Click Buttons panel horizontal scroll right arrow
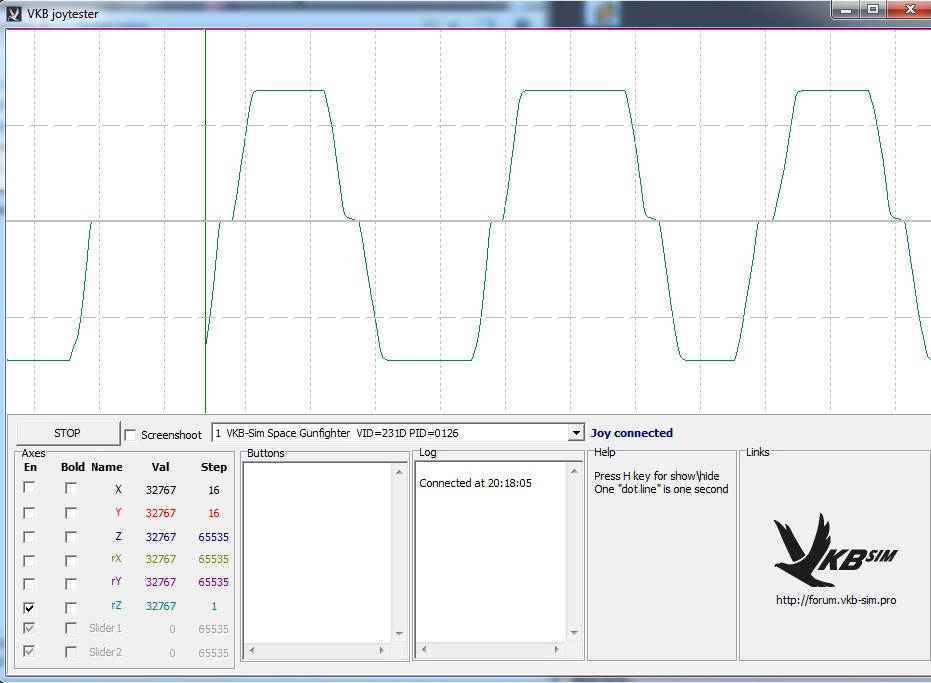Viewport: 931px width, 683px height. coord(381,650)
